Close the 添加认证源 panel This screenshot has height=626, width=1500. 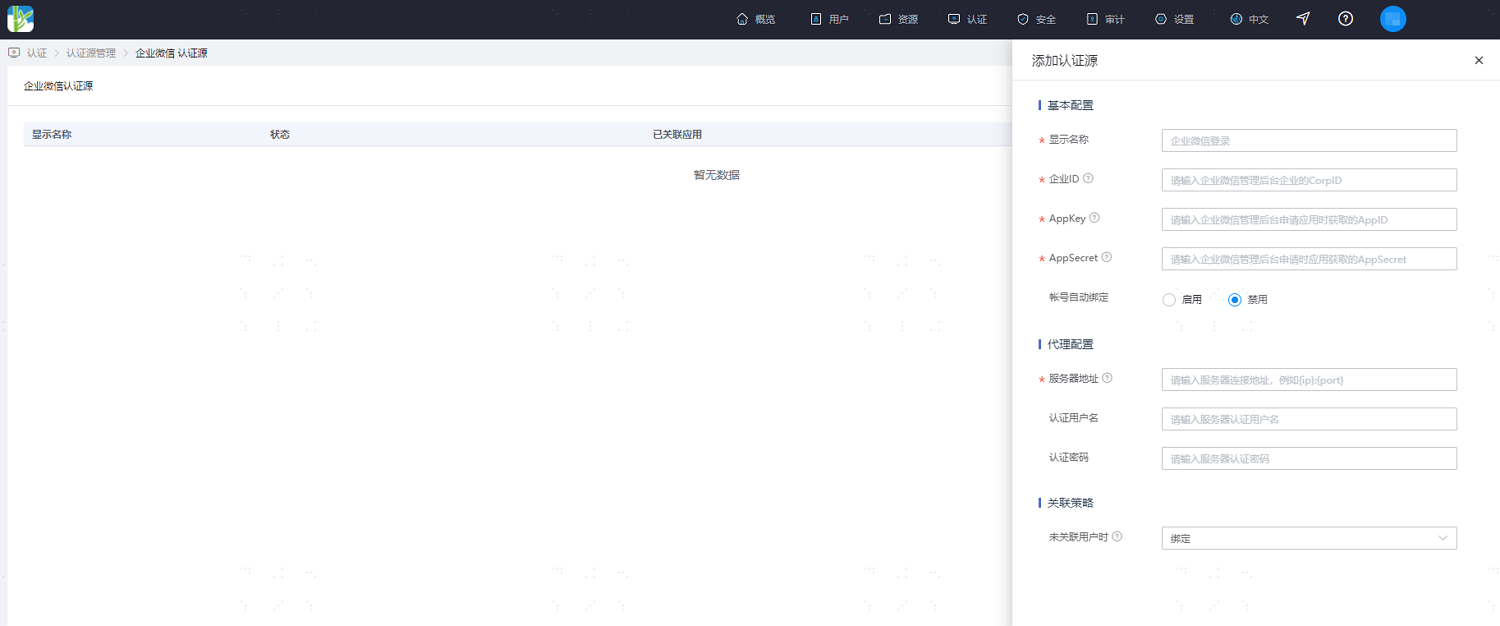(1479, 61)
